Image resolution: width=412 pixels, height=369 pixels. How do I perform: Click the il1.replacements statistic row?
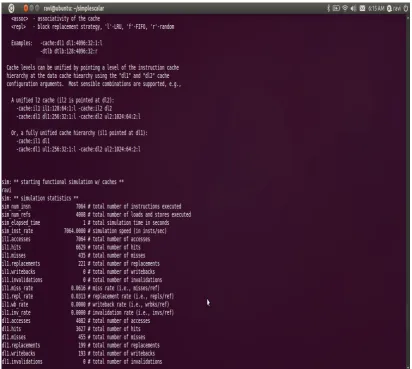coord(81,263)
